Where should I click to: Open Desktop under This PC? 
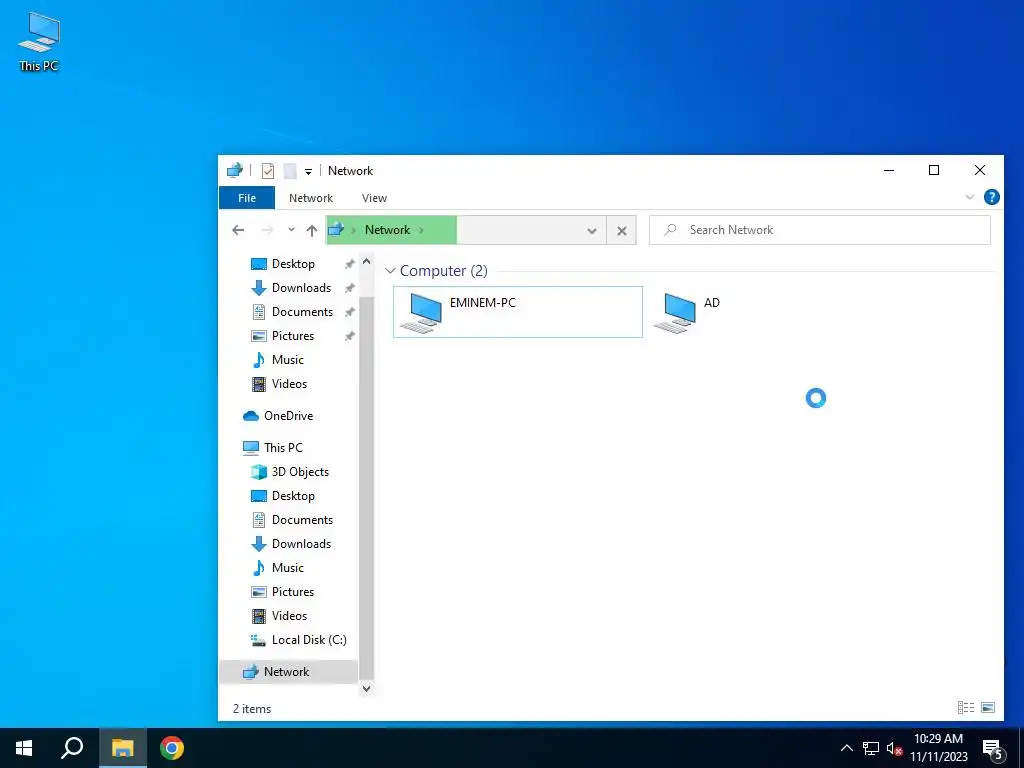293,496
